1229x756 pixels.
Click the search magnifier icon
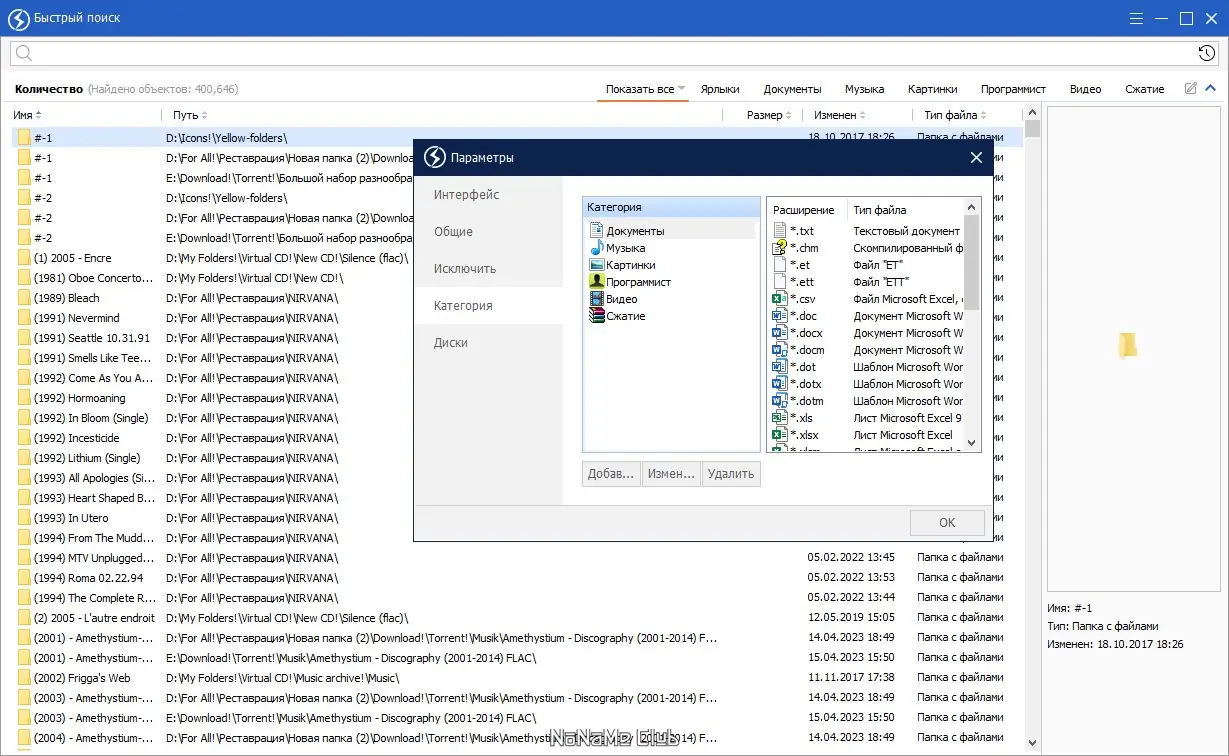click(24, 53)
